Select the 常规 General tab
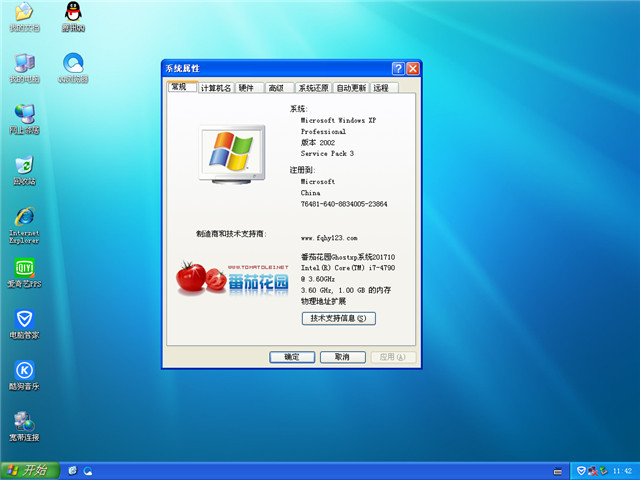640x480 pixels. coord(182,87)
